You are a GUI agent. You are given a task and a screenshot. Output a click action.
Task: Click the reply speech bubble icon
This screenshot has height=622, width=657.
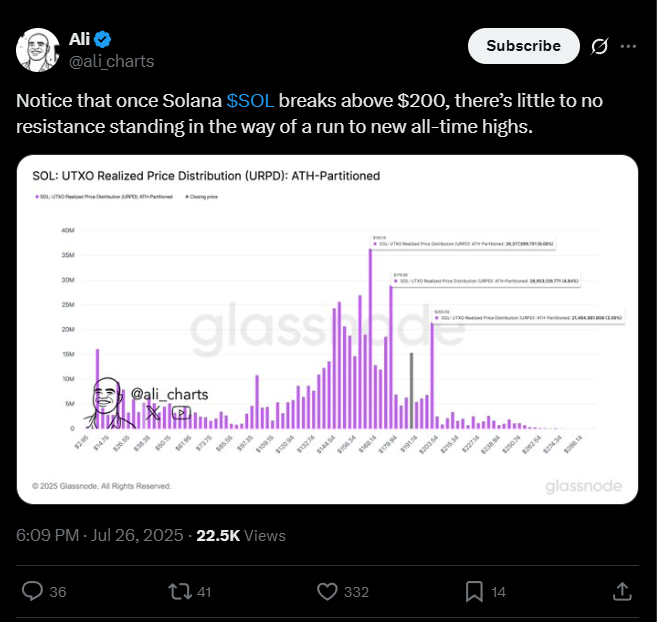32,591
